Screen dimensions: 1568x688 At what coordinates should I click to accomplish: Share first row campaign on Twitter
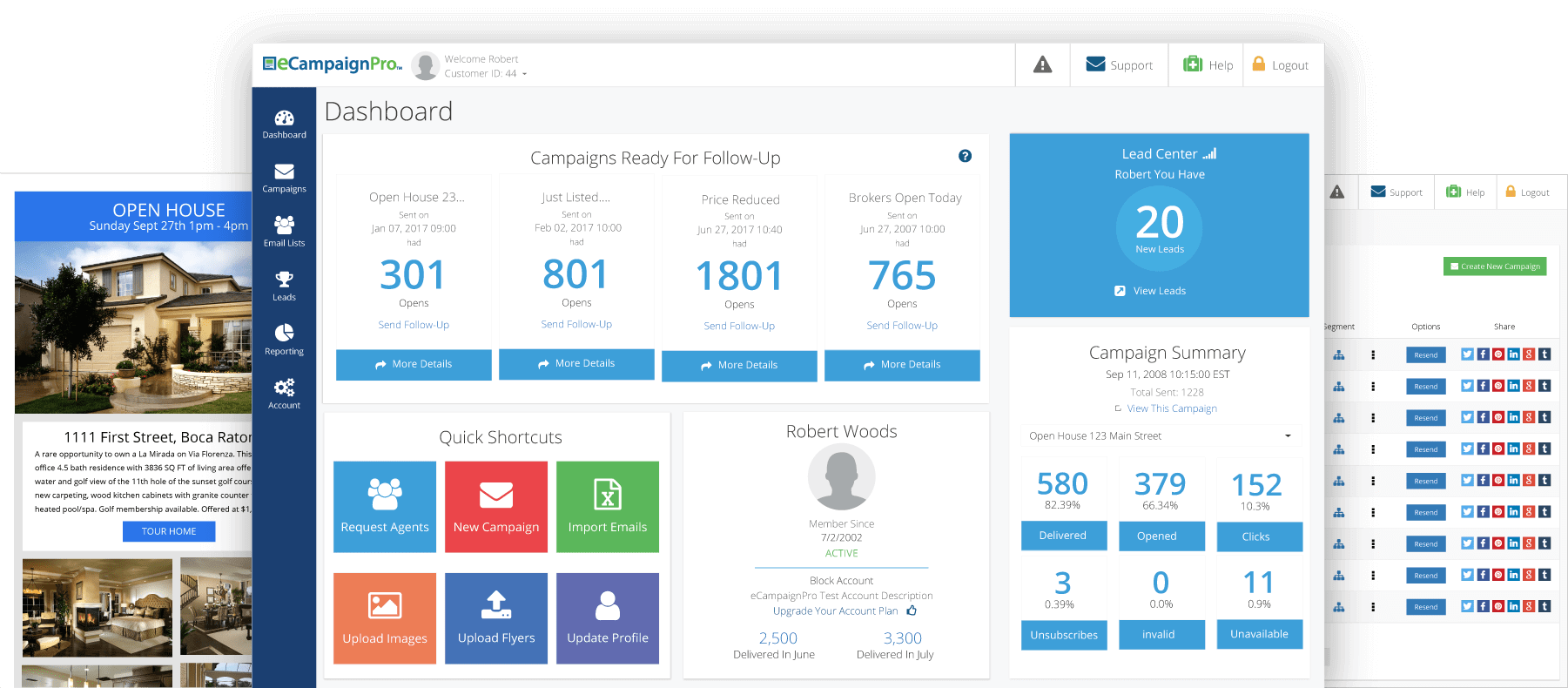pyautogui.click(x=1467, y=354)
